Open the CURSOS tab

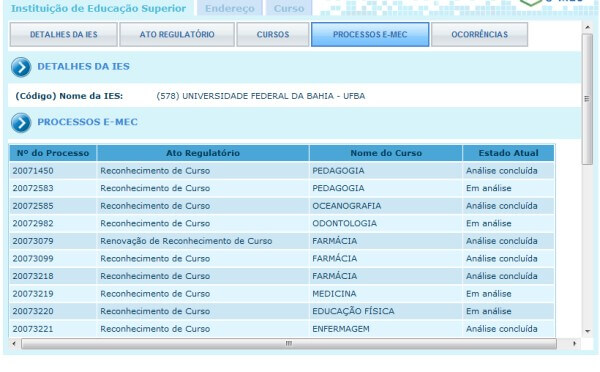coord(273,34)
